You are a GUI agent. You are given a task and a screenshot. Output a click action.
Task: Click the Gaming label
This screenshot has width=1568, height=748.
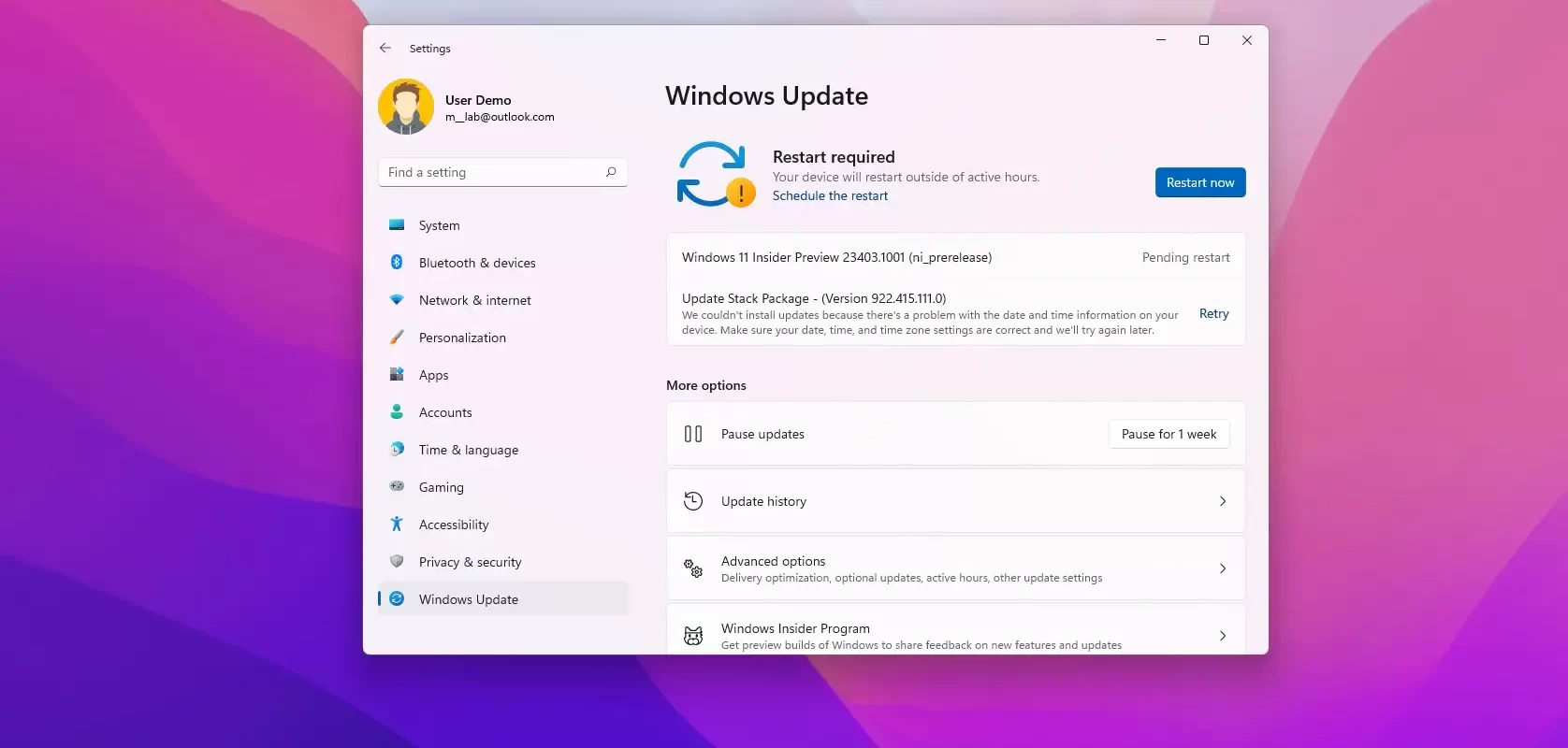click(x=442, y=487)
